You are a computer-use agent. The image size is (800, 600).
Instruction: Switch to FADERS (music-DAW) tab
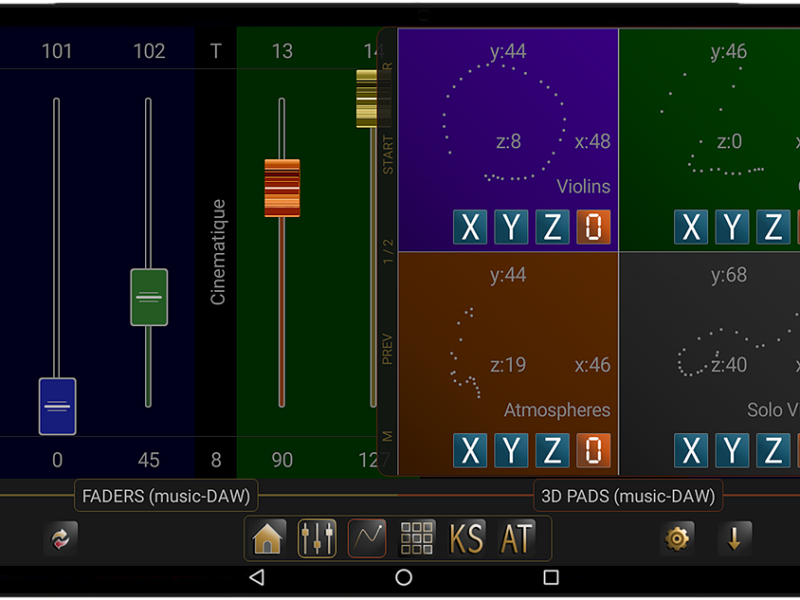pos(166,495)
